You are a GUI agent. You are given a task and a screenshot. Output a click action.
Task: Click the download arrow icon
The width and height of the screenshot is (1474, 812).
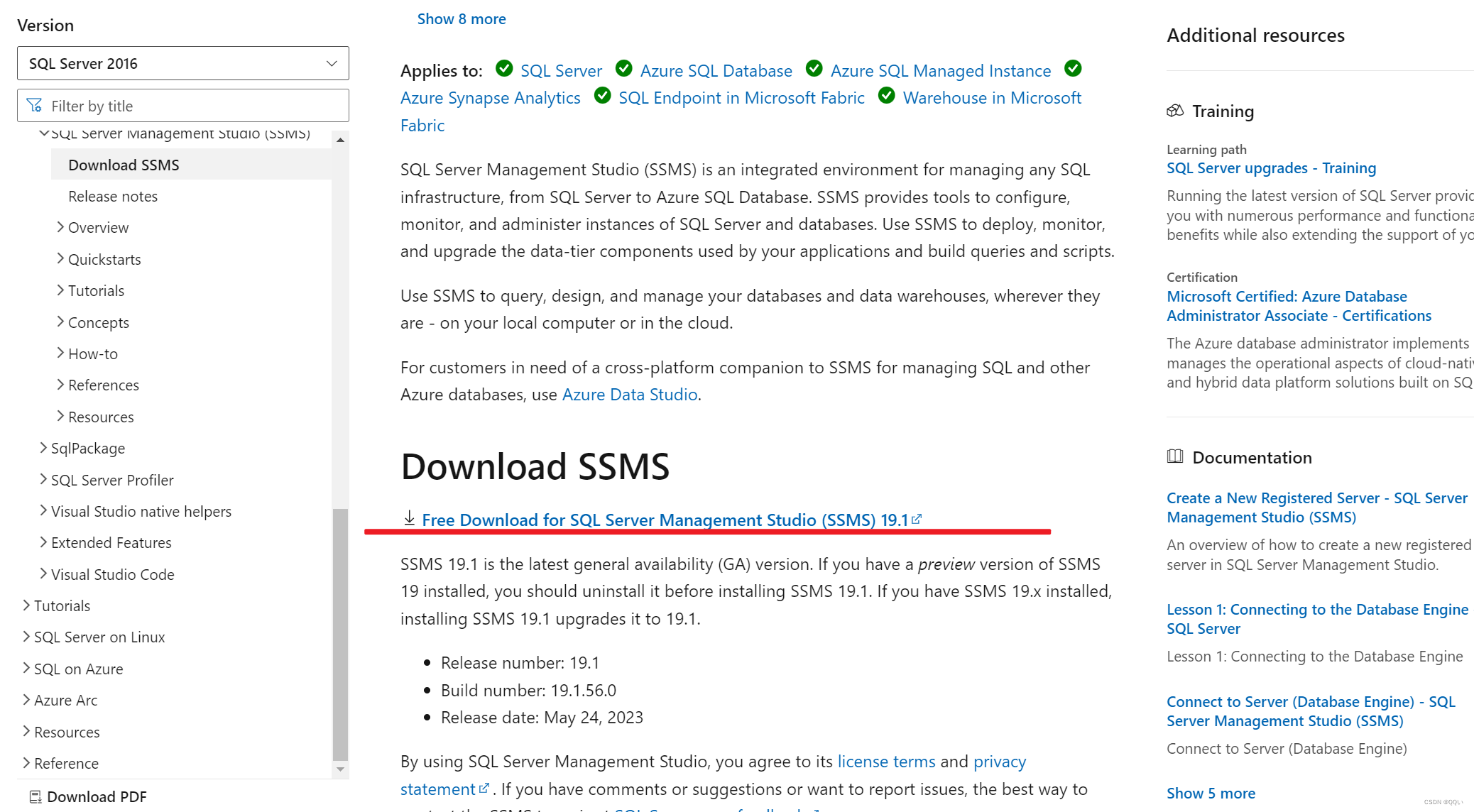(409, 519)
